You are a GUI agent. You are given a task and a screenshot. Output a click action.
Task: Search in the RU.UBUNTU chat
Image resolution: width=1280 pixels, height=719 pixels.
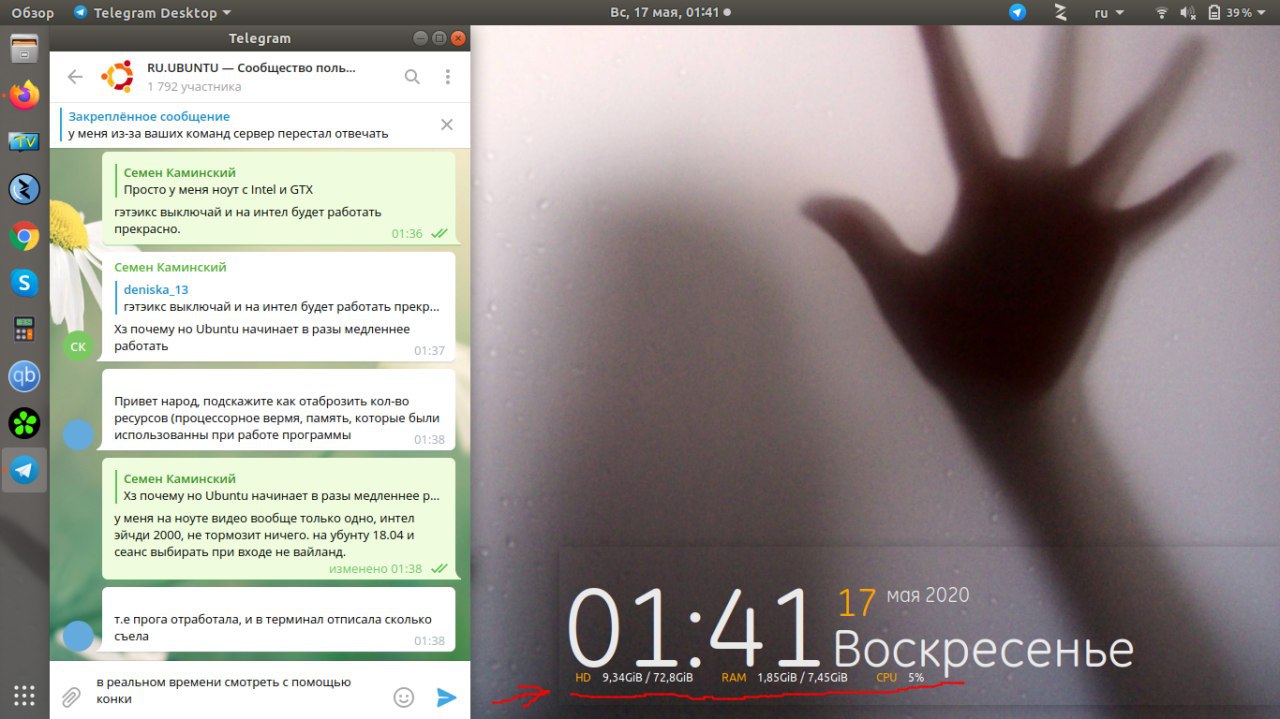click(x=412, y=77)
